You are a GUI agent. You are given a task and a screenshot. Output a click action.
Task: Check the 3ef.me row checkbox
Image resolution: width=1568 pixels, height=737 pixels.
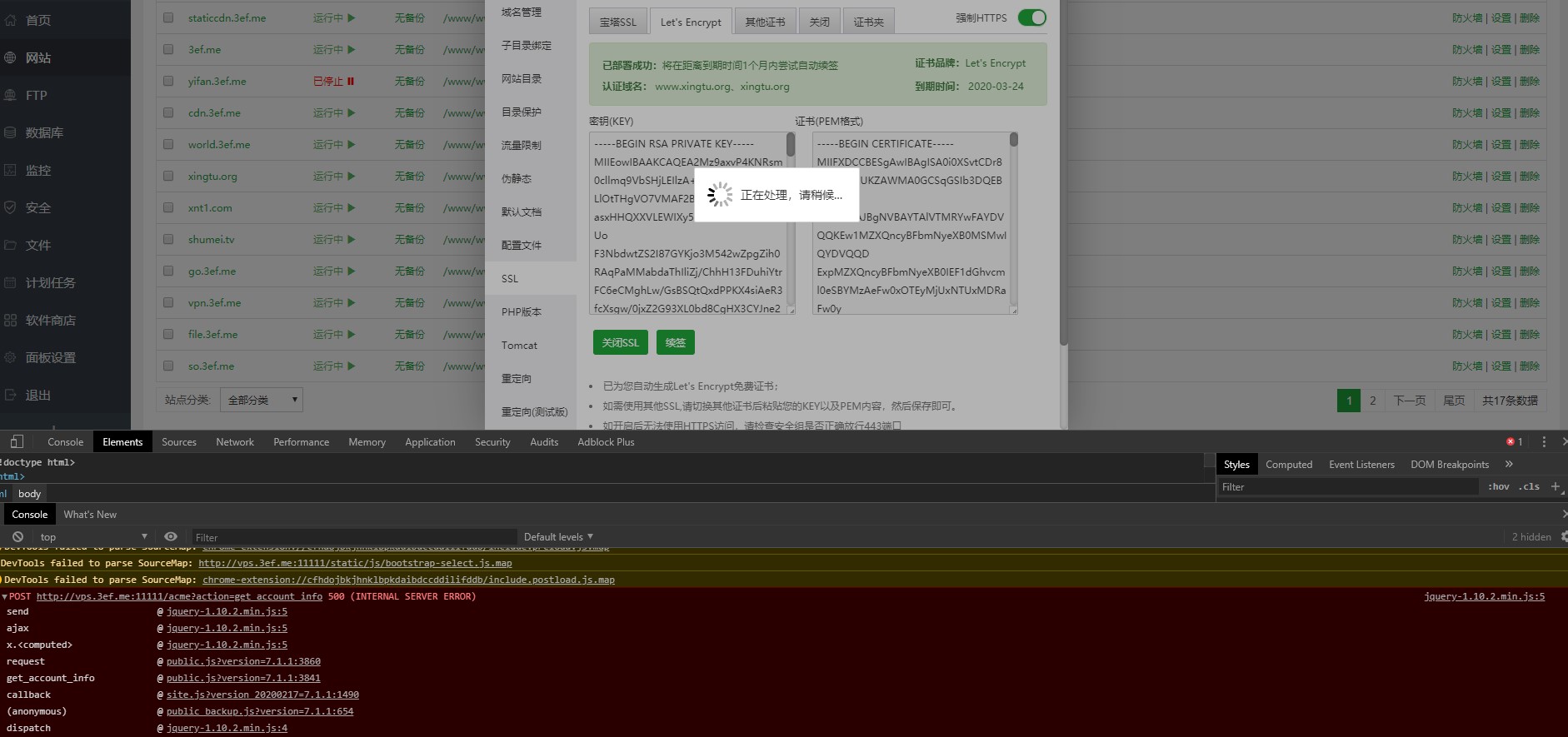[x=168, y=49]
